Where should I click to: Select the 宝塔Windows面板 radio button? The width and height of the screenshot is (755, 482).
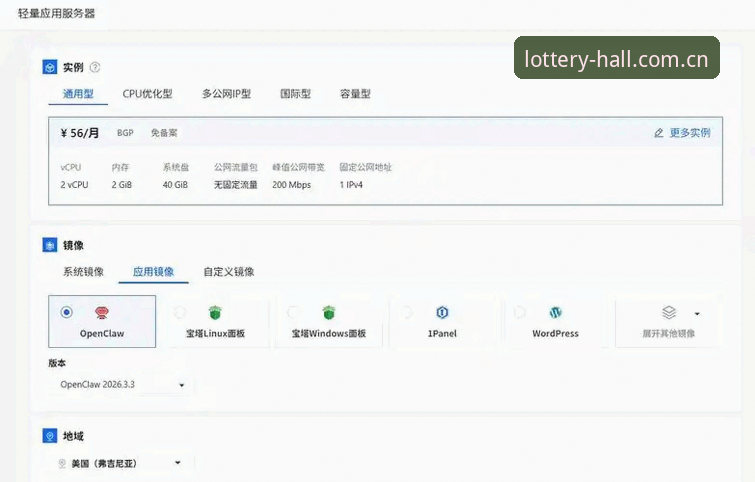click(293, 312)
